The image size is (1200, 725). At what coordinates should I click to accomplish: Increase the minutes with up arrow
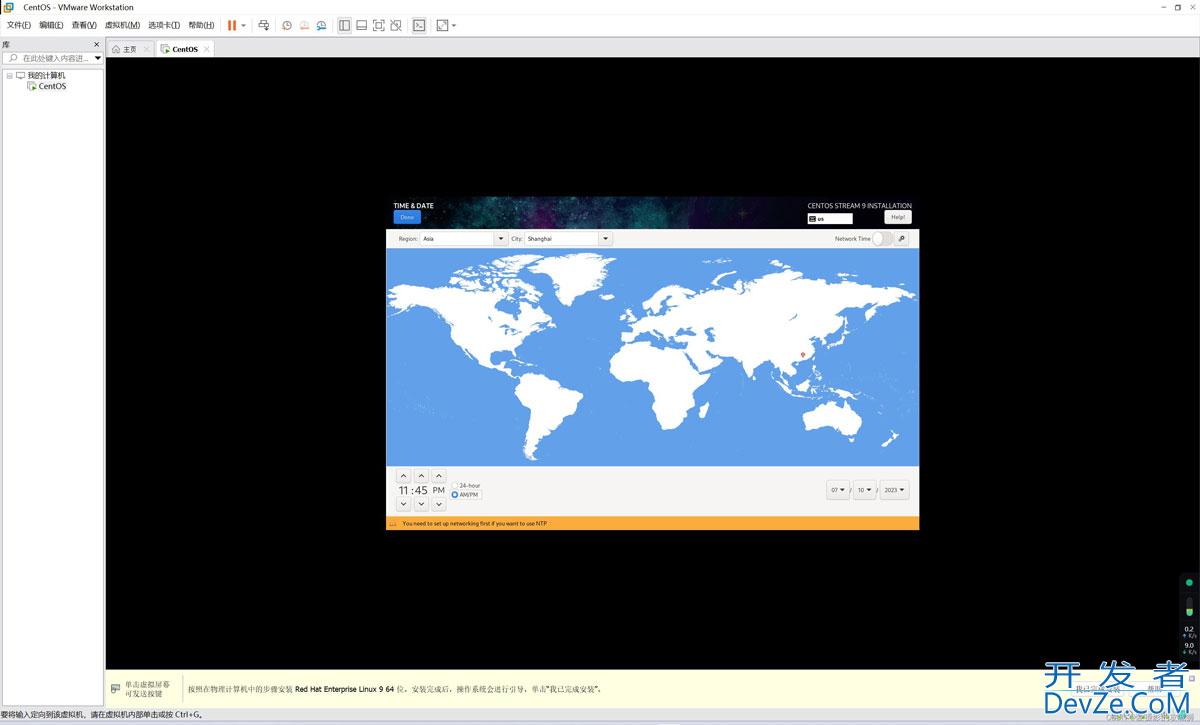[421, 476]
